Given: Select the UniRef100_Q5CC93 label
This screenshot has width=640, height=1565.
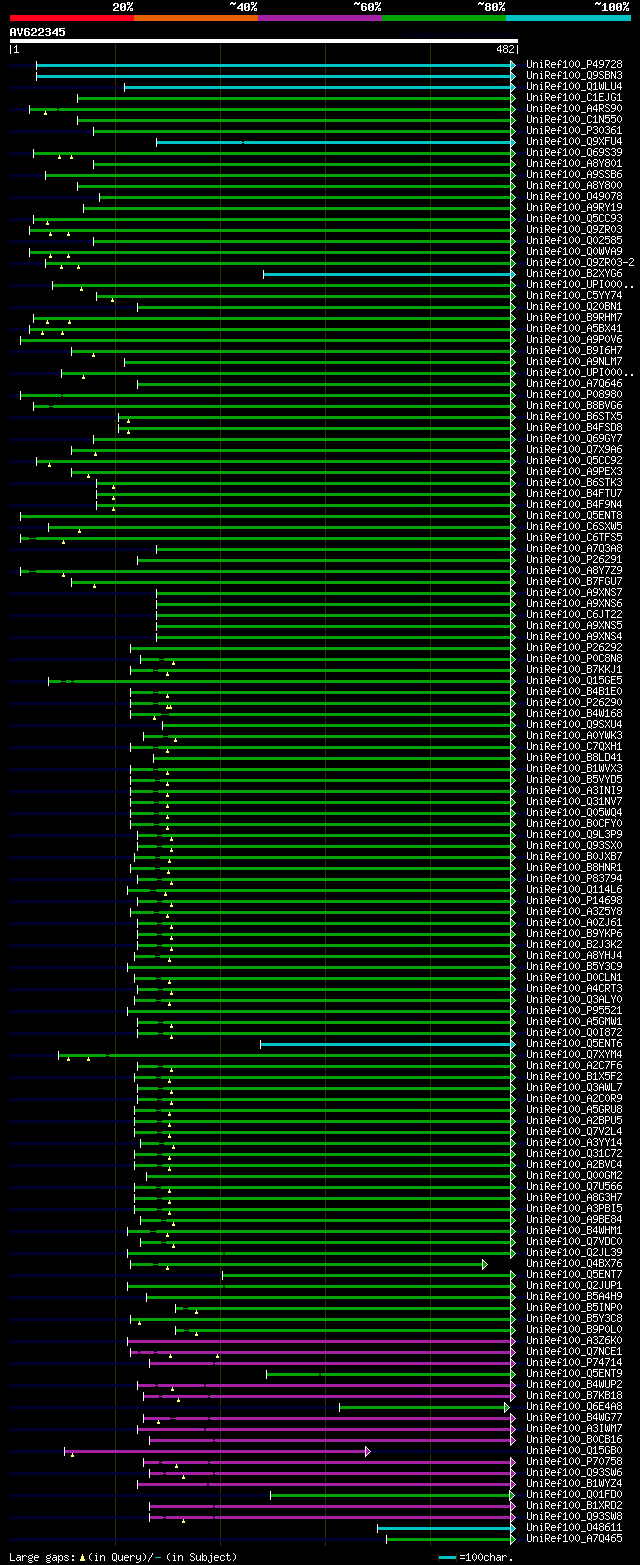Looking at the screenshot, I should [x=574, y=219].
